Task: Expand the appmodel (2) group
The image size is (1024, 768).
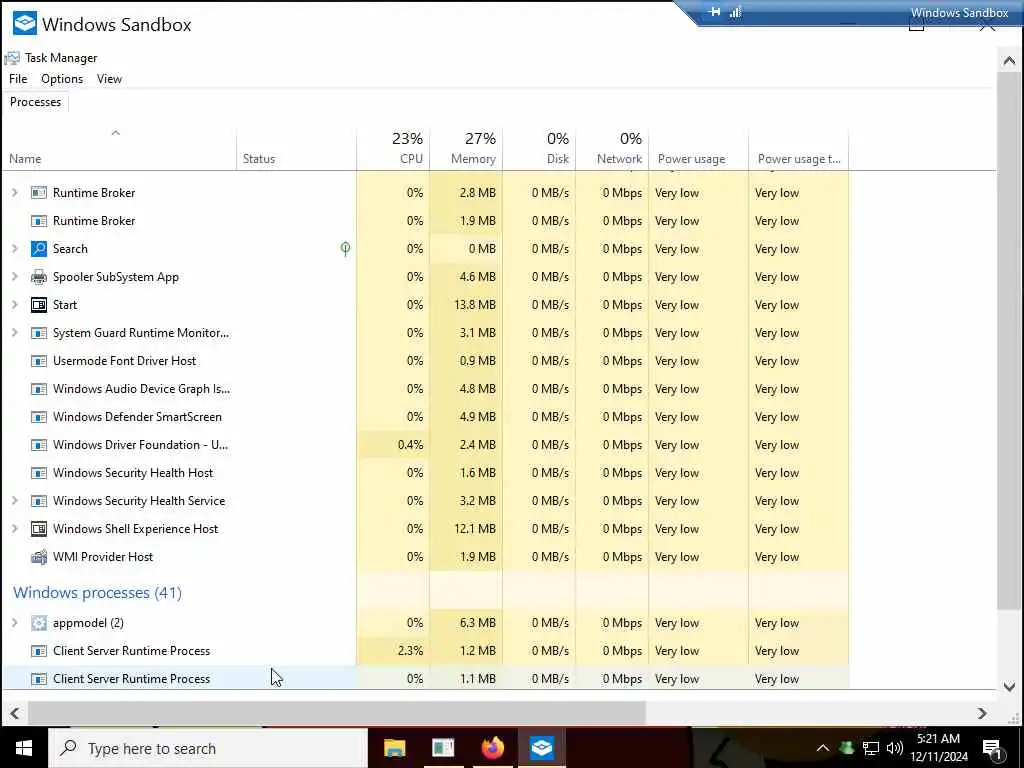Action: click(x=15, y=623)
